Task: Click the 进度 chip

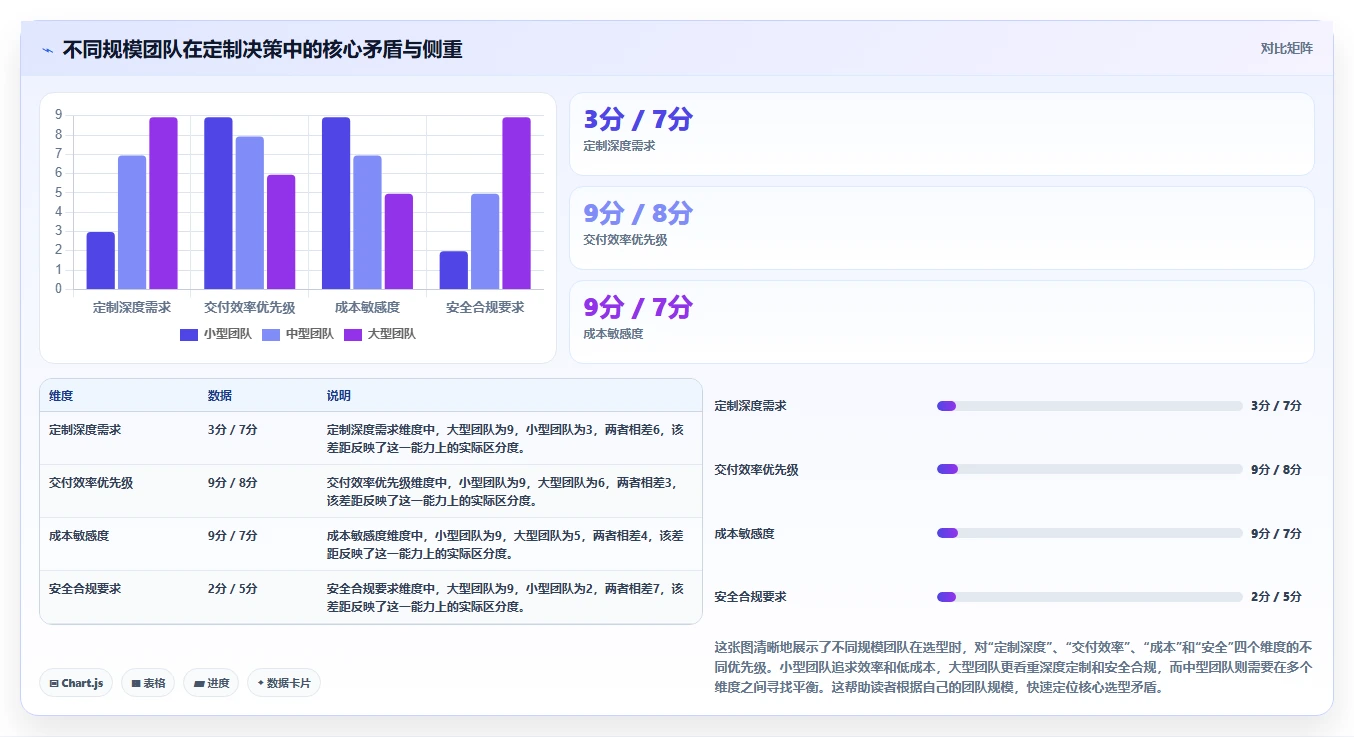Action: tap(211, 683)
